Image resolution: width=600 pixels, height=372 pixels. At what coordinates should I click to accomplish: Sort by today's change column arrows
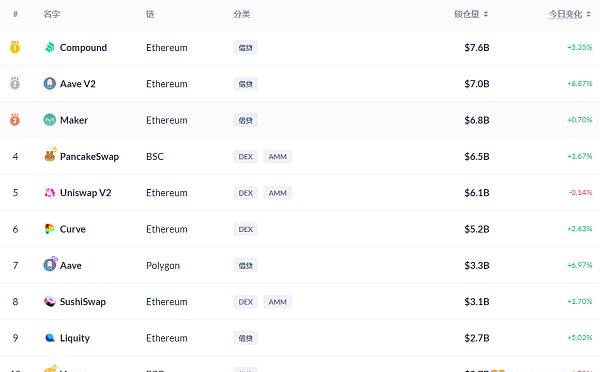click(x=589, y=14)
